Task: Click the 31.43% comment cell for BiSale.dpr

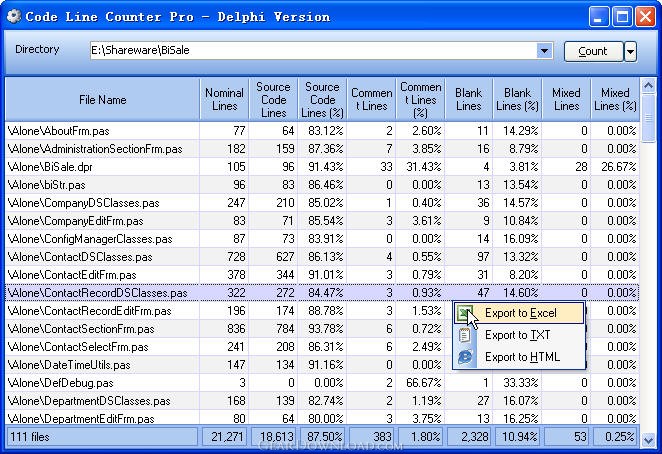Action: click(421, 167)
